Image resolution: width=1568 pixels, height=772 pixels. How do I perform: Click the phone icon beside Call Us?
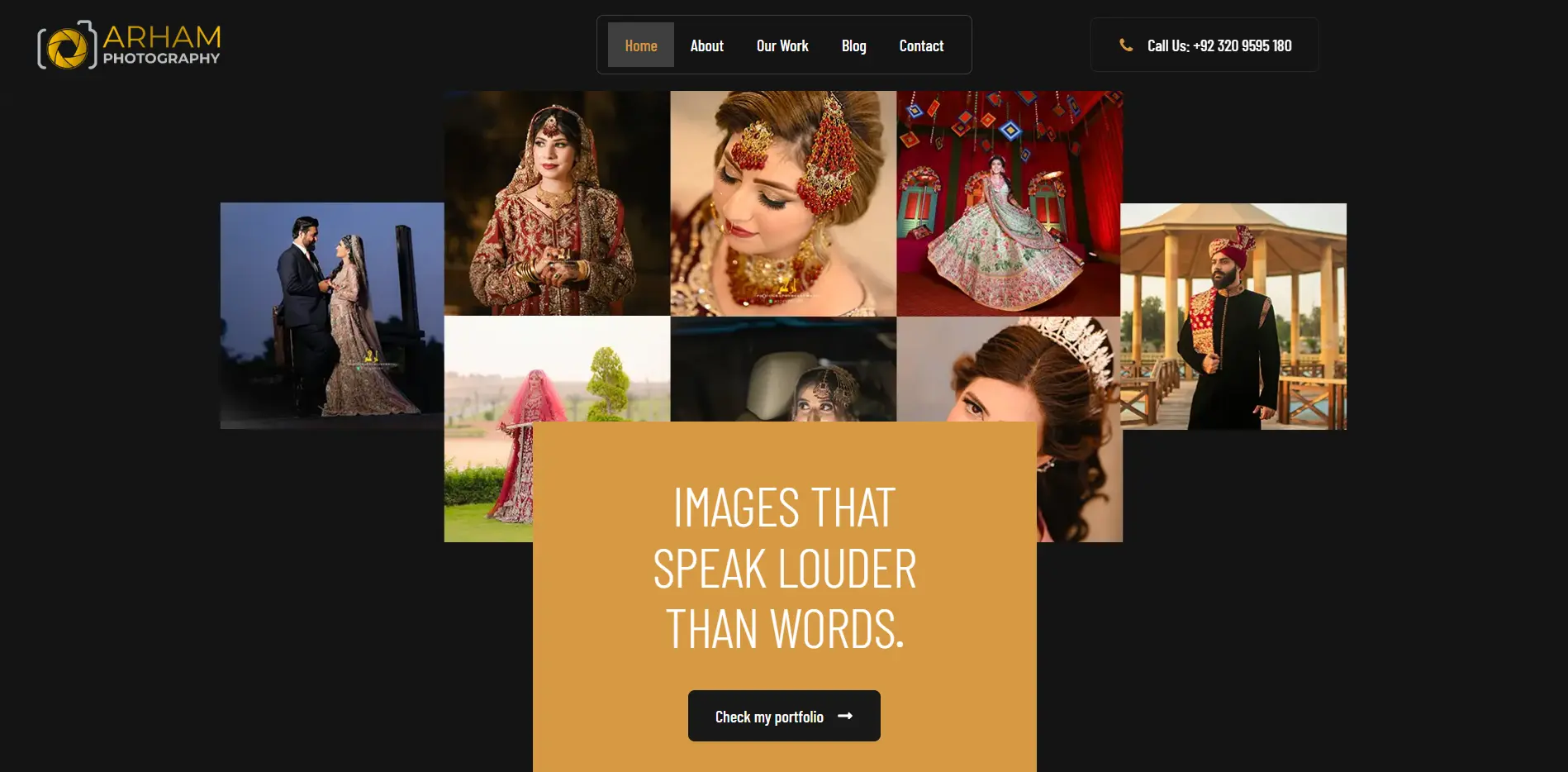click(x=1125, y=45)
